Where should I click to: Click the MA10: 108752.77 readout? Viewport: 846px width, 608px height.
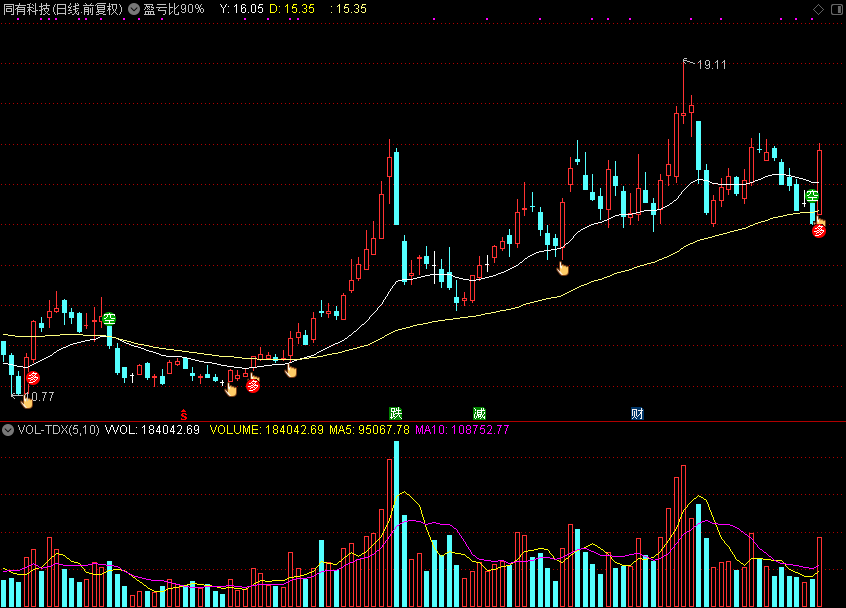[462, 430]
